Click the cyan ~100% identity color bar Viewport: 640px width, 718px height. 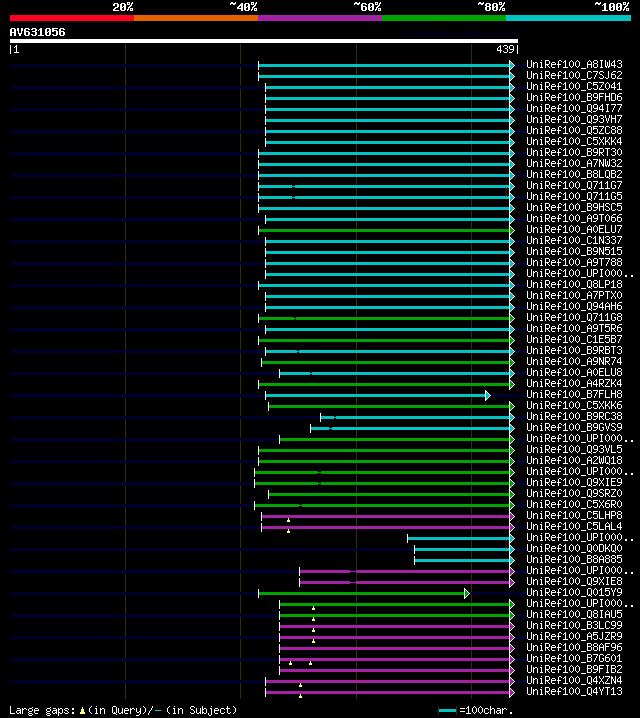point(568,18)
